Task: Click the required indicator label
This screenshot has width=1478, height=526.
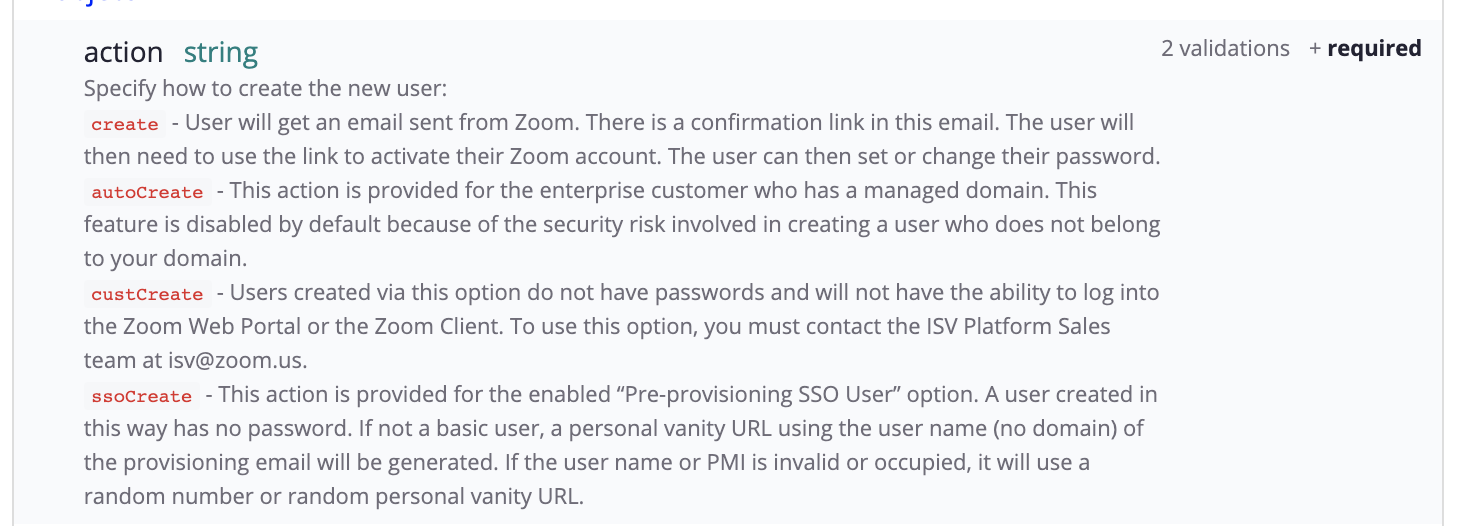Action: [x=1373, y=48]
